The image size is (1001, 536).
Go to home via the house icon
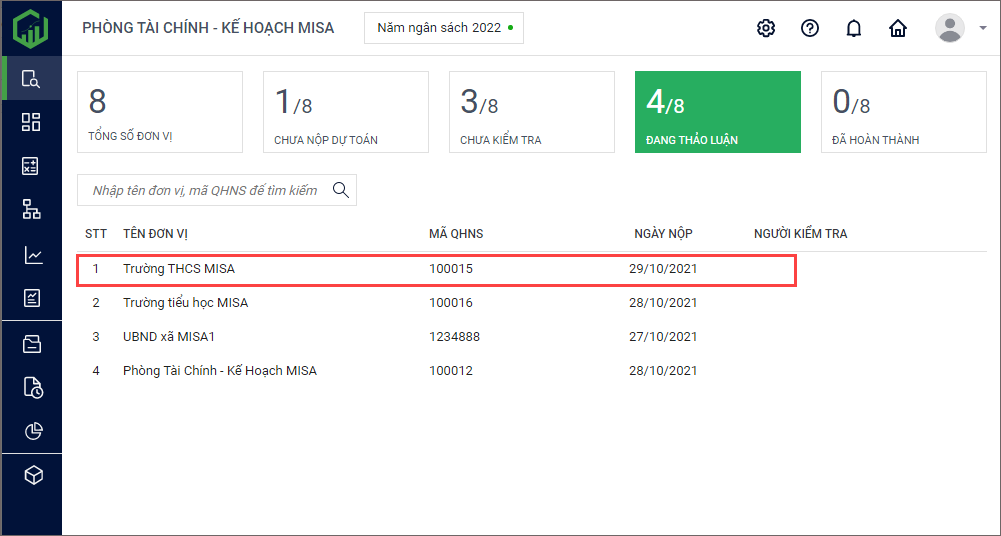click(x=898, y=28)
